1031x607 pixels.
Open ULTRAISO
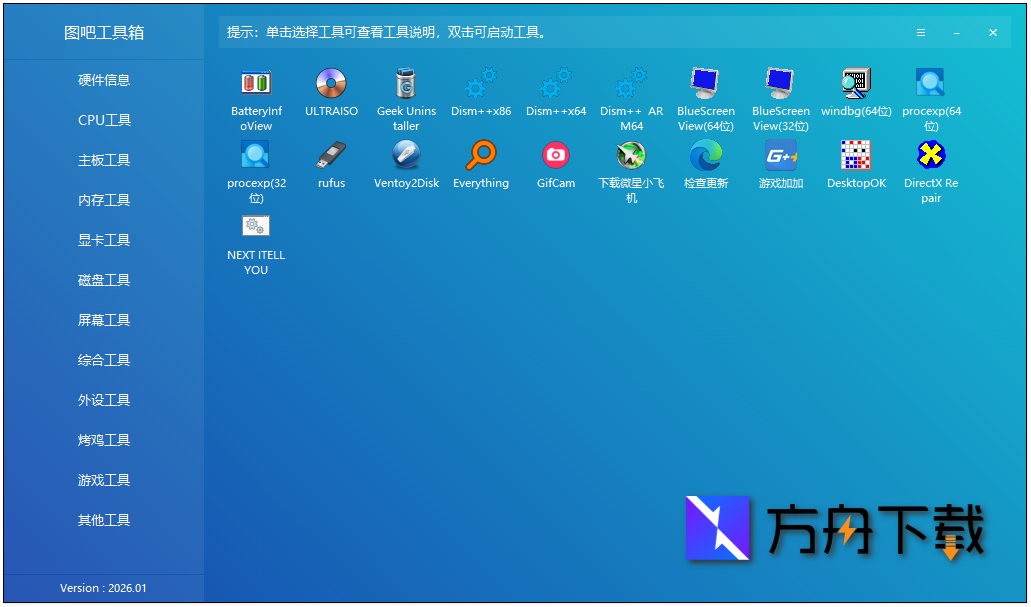point(331,95)
